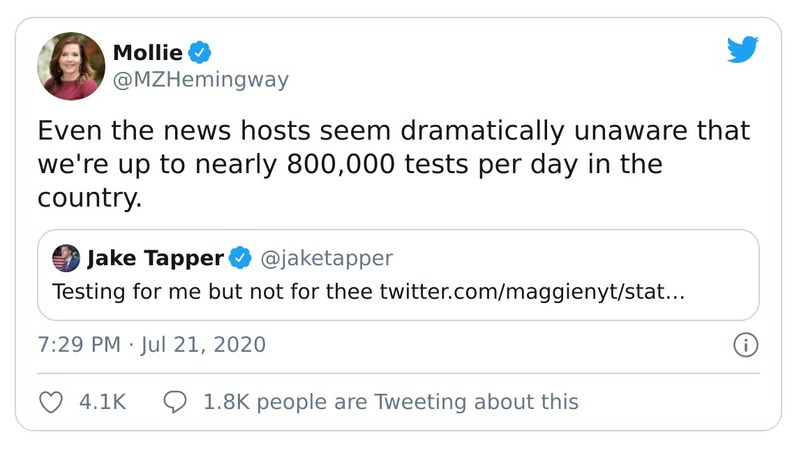Image resolution: width=799 pixels, height=453 pixels.
Task: Click the Twitter bird logo
Action: click(x=742, y=51)
